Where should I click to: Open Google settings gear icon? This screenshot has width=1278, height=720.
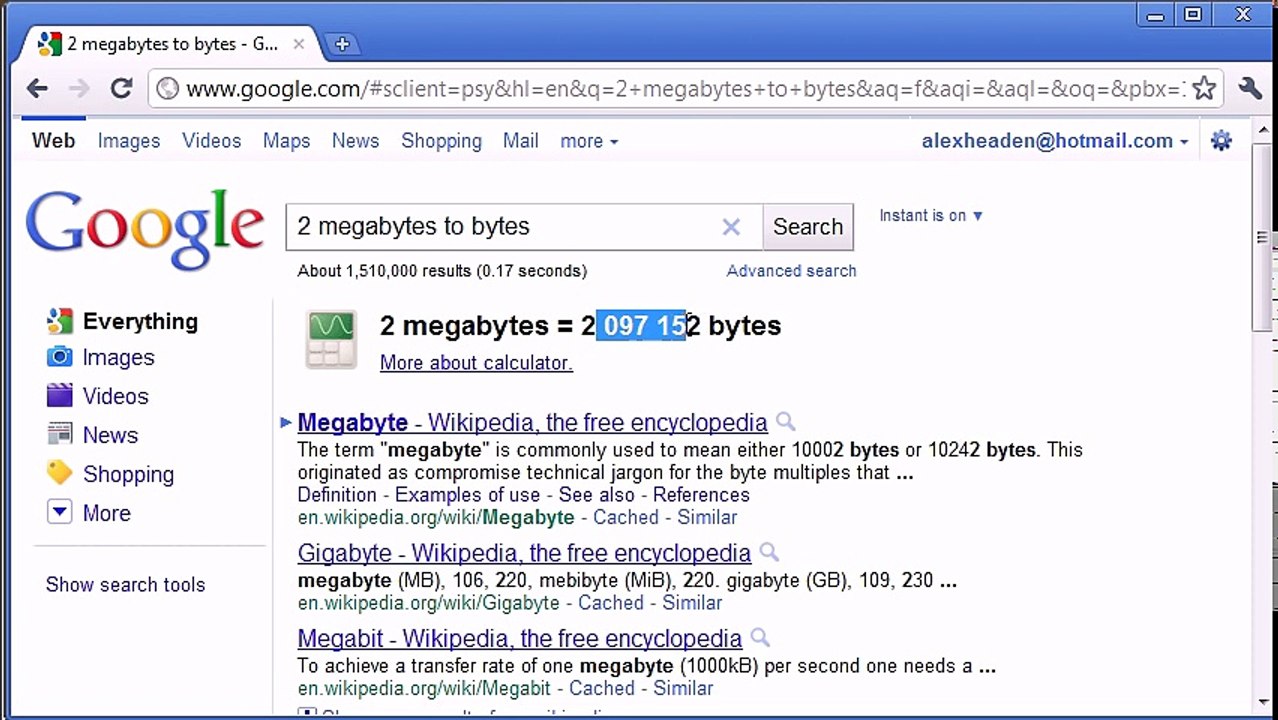(1221, 141)
